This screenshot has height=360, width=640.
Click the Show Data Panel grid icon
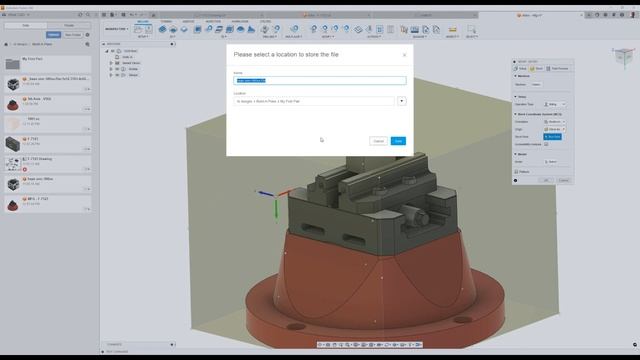(x=104, y=15)
